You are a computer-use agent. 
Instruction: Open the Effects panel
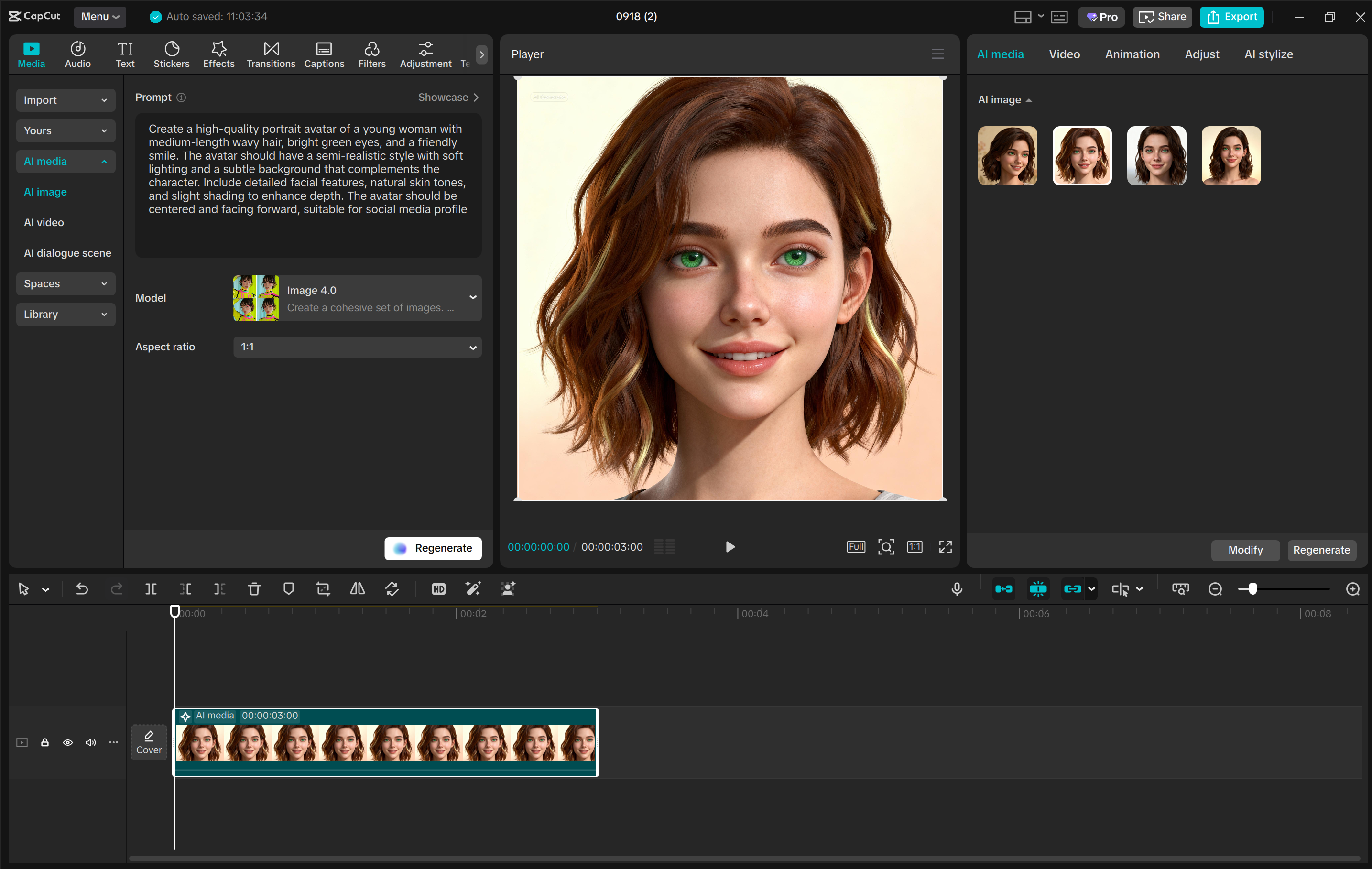coord(219,54)
